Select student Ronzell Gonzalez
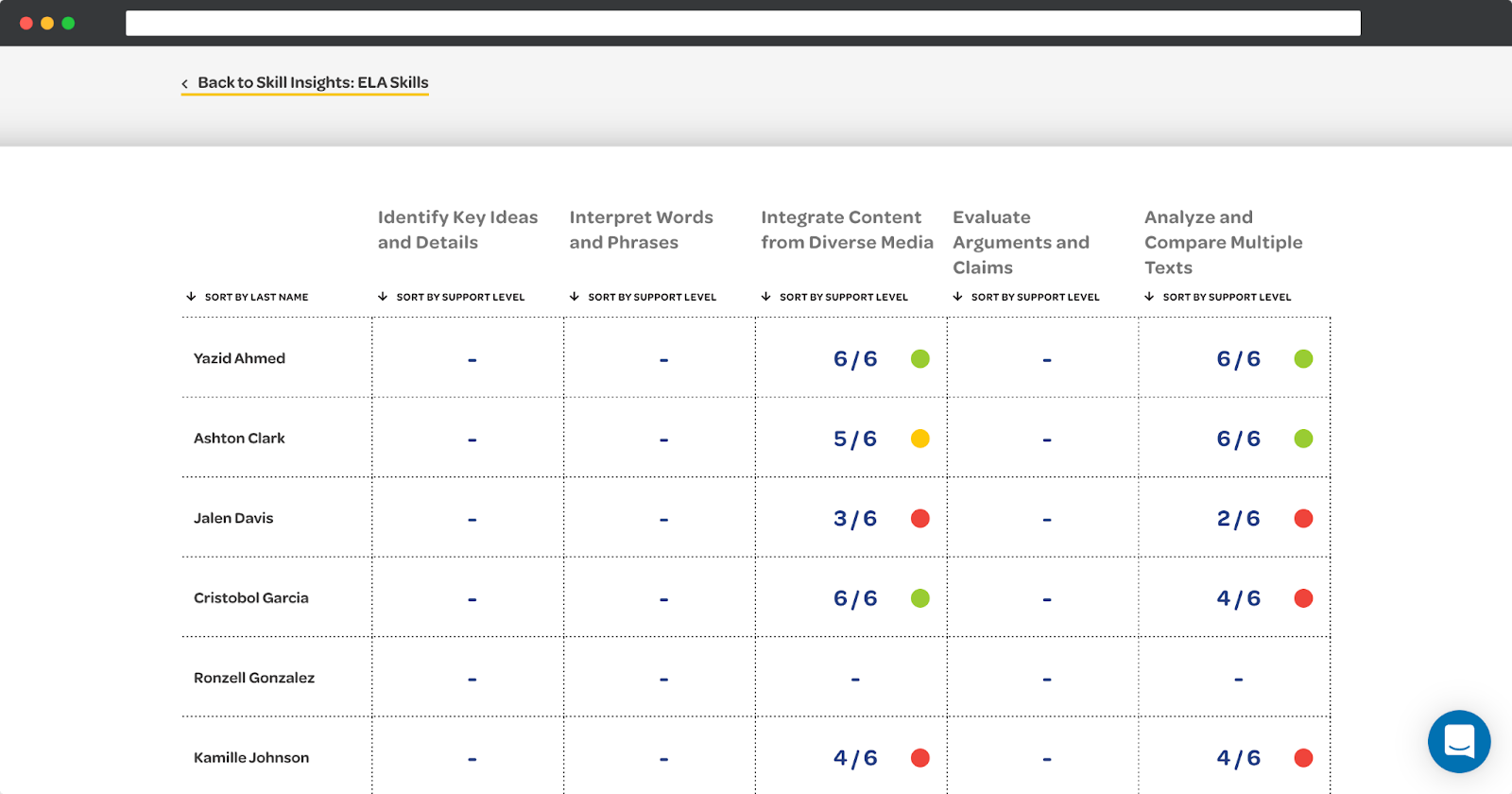Image resolution: width=1512 pixels, height=794 pixels. coord(254,678)
